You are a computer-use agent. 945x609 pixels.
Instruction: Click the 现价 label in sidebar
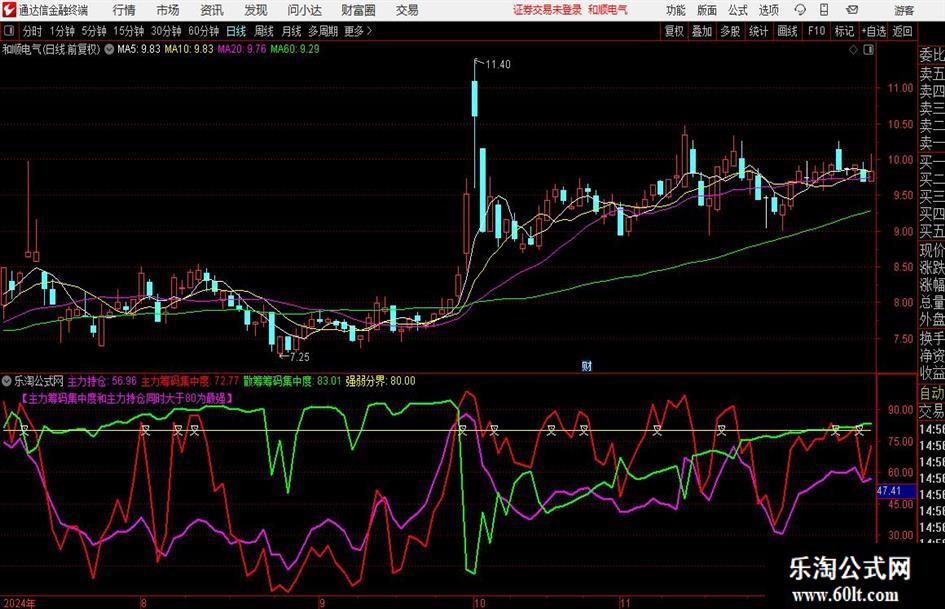pos(932,250)
